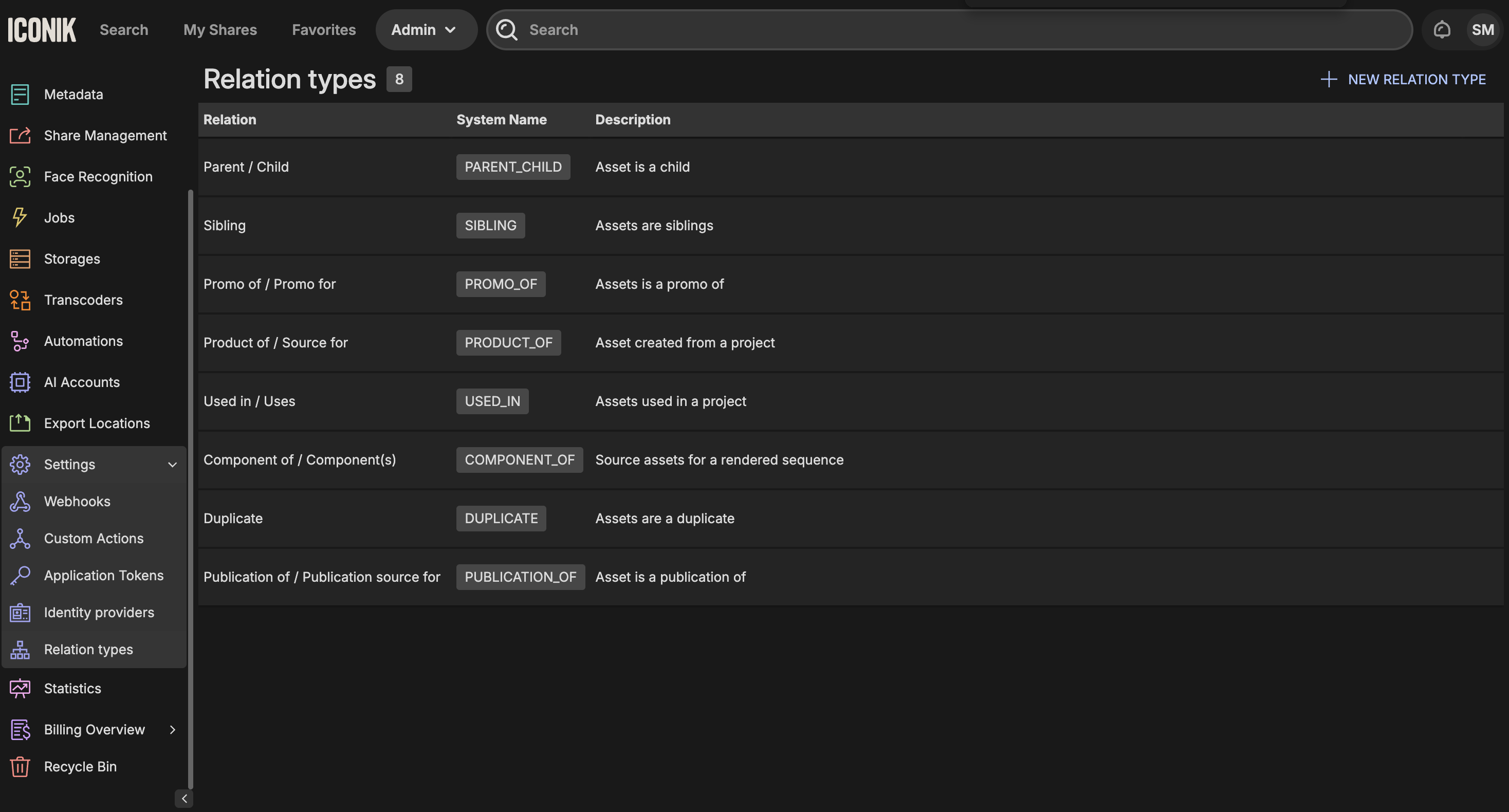Open the Statistics chart icon
1509x812 pixels.
20,688
